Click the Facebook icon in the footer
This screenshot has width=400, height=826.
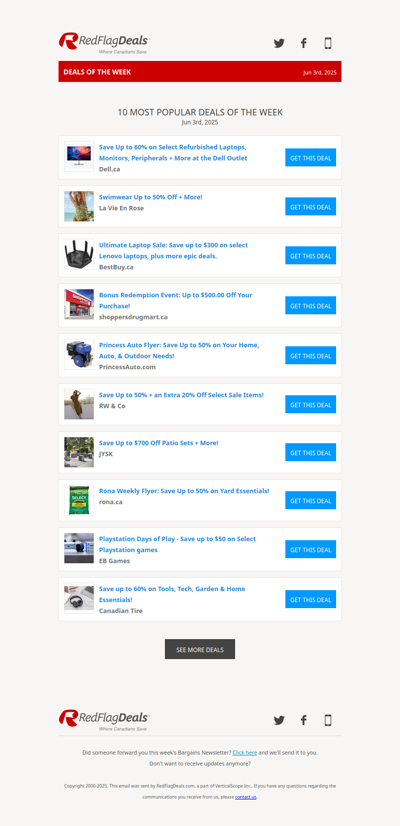[304, 720]
